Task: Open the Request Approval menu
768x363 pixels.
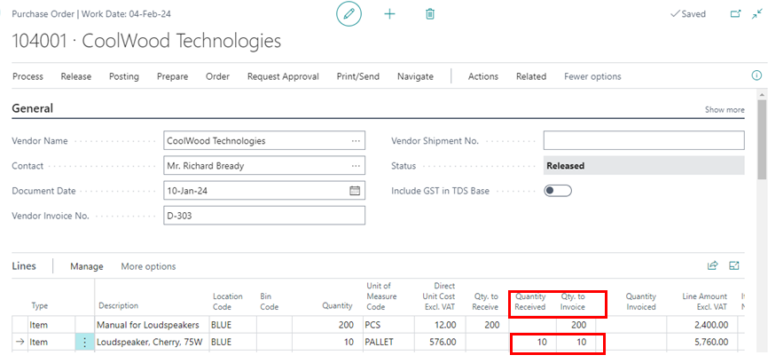Action: pos(283,76)
